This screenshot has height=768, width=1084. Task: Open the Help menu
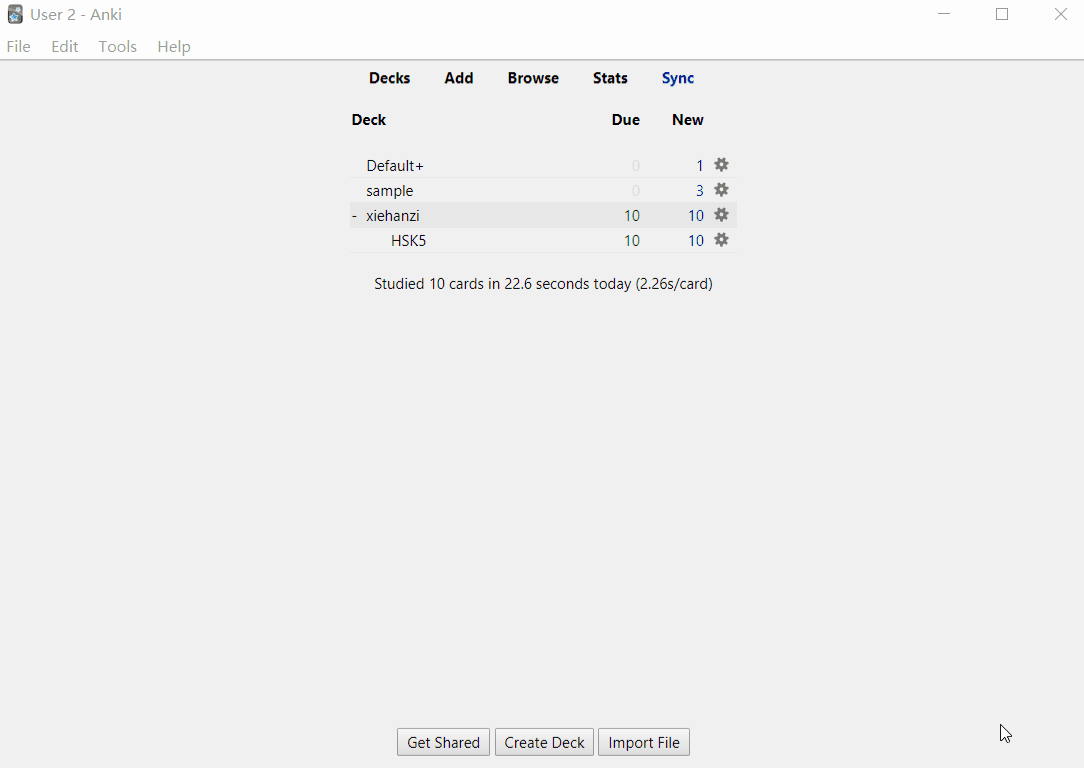pyautogui.click(x=174, y=46)
